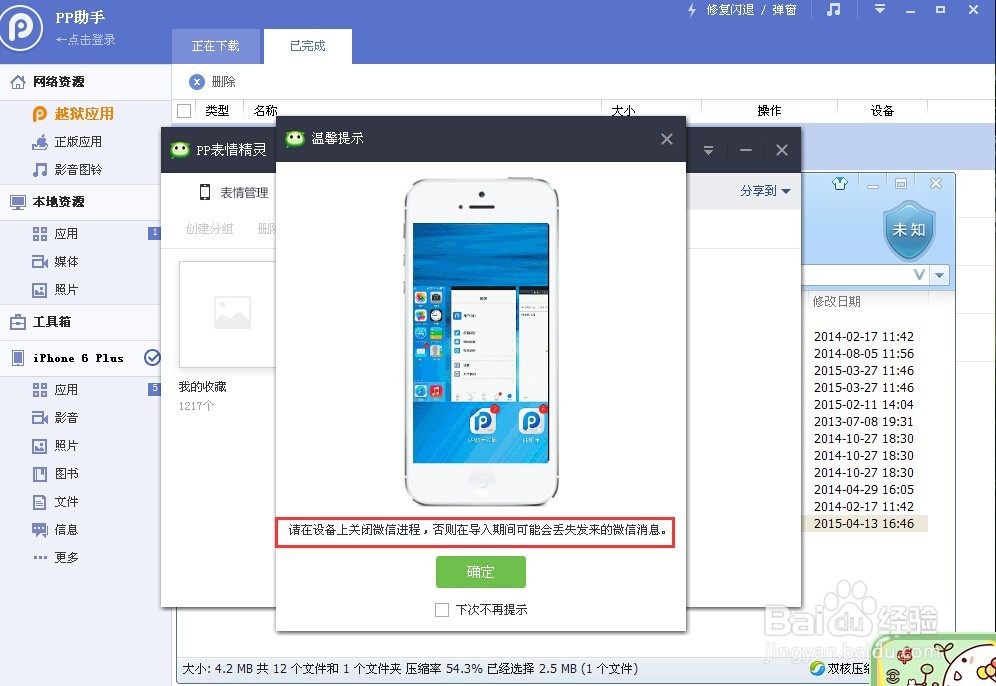Select the row dated 2015-02-11 14:04
This screenshot has height=686, width=996.
[x=864, y=405]
